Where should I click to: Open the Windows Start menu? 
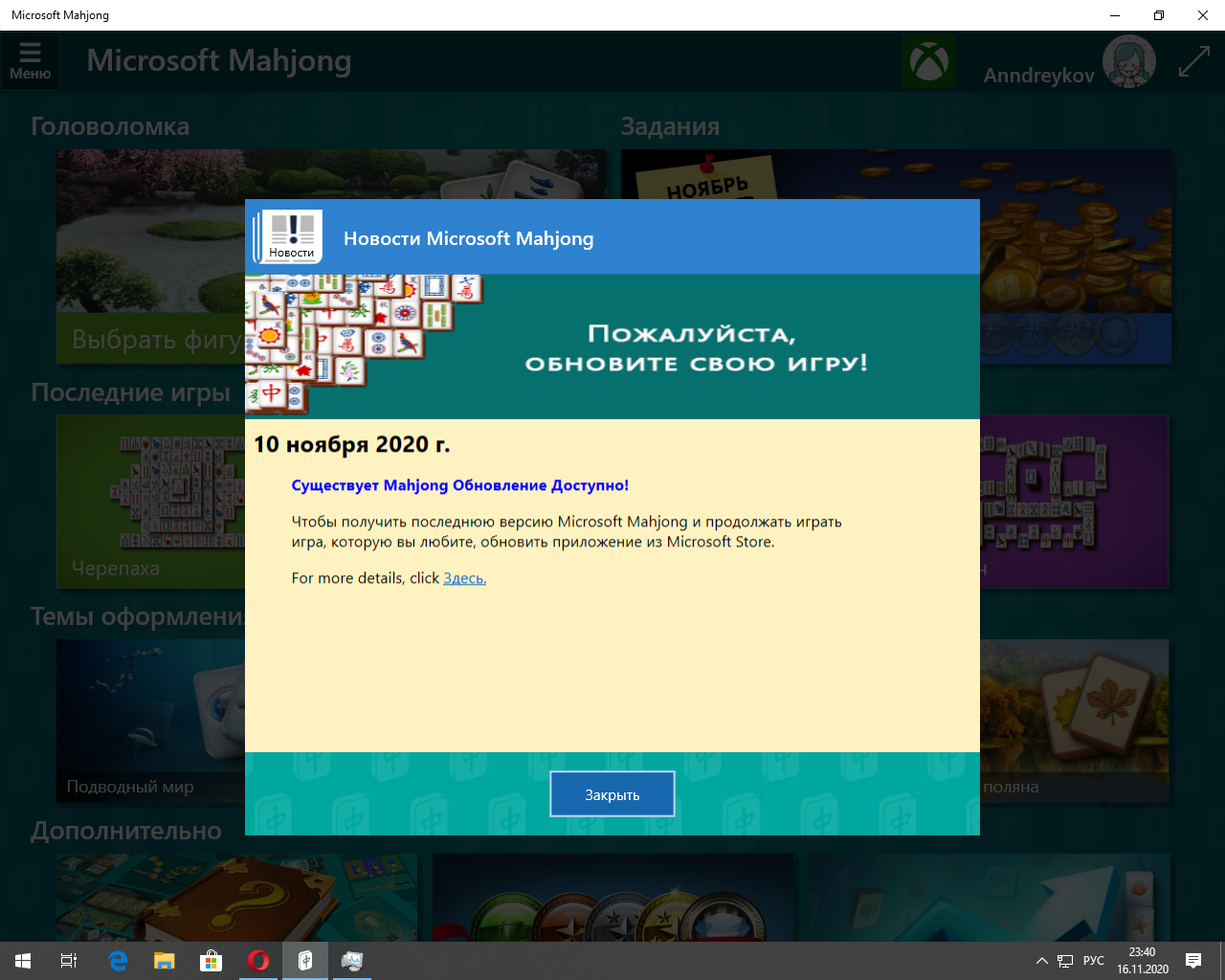[x=23, y=961]
